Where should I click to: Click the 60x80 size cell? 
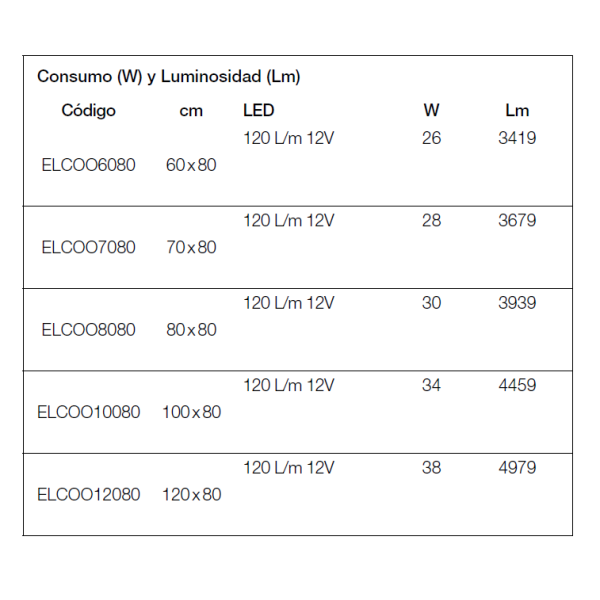[x=191, y=165]
